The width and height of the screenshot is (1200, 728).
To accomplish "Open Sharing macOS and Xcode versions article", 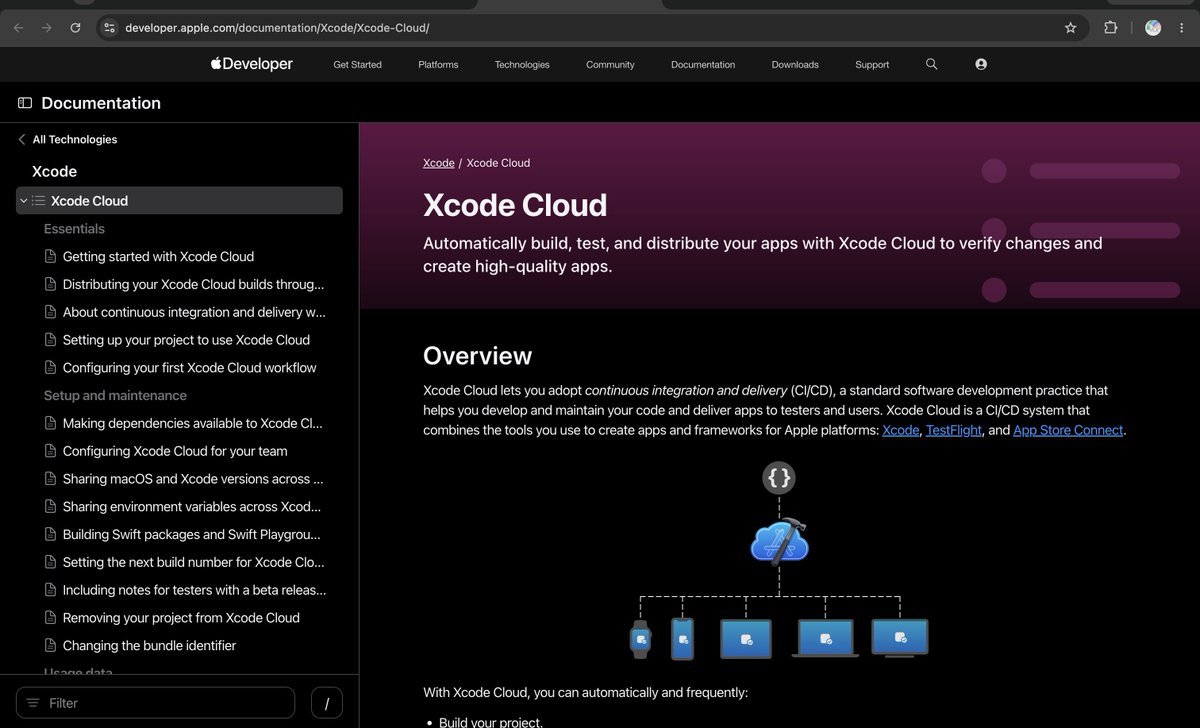I will click(x=193, y=479).
